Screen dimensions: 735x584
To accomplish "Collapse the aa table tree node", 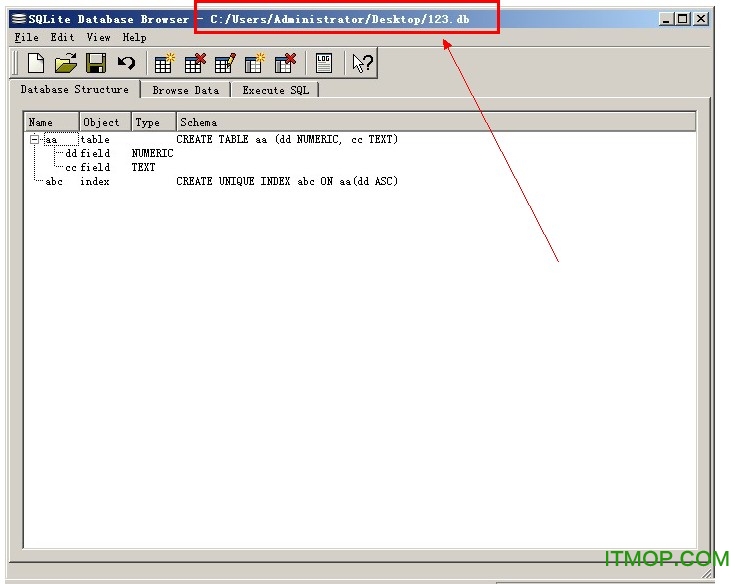I will [34, 139].
